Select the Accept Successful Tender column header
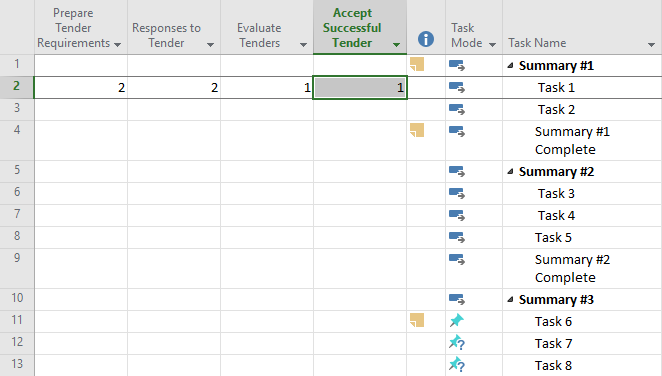The image size is (662, 376). tap(352, 28)
